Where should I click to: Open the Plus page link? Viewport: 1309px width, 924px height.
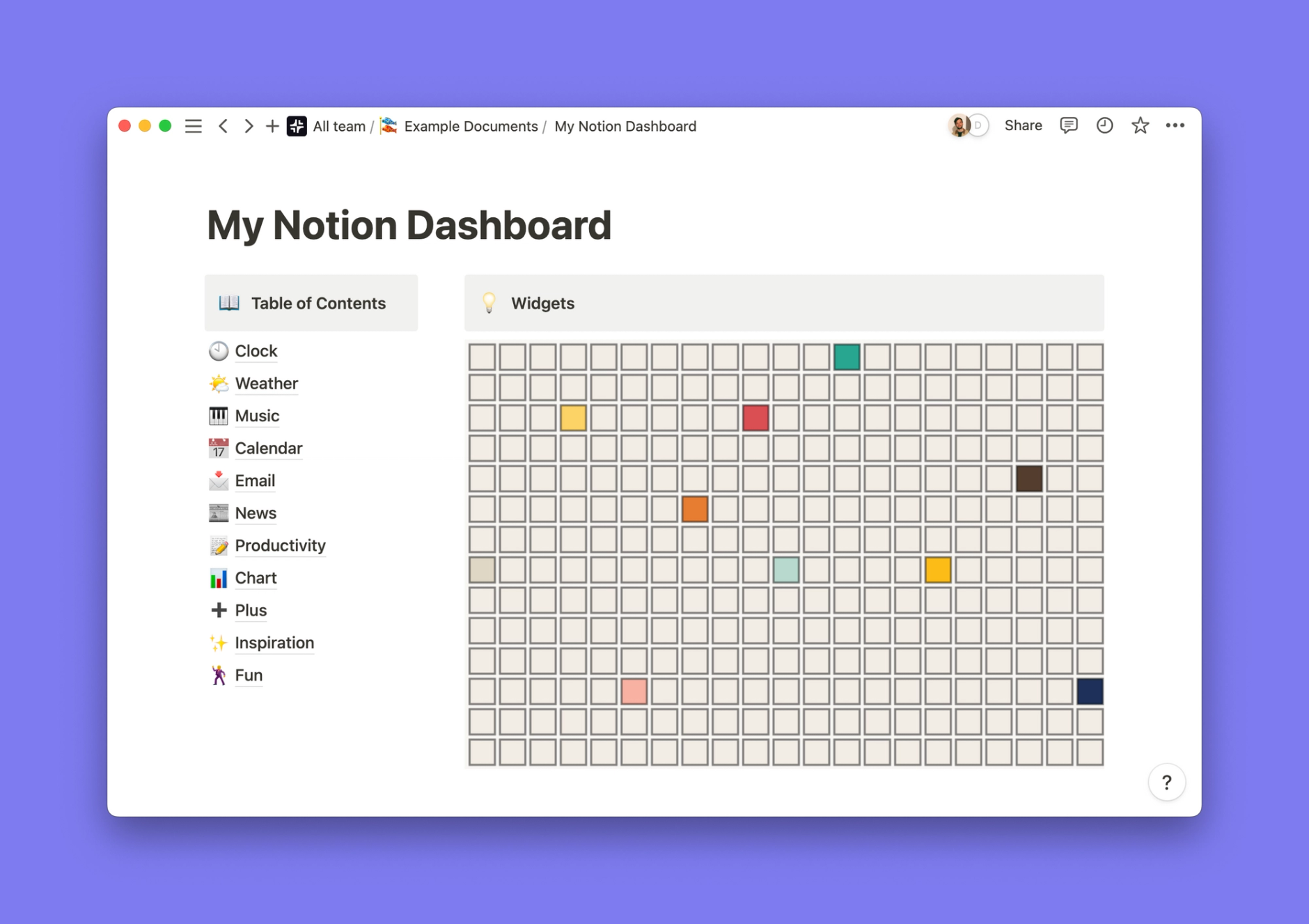251,610
